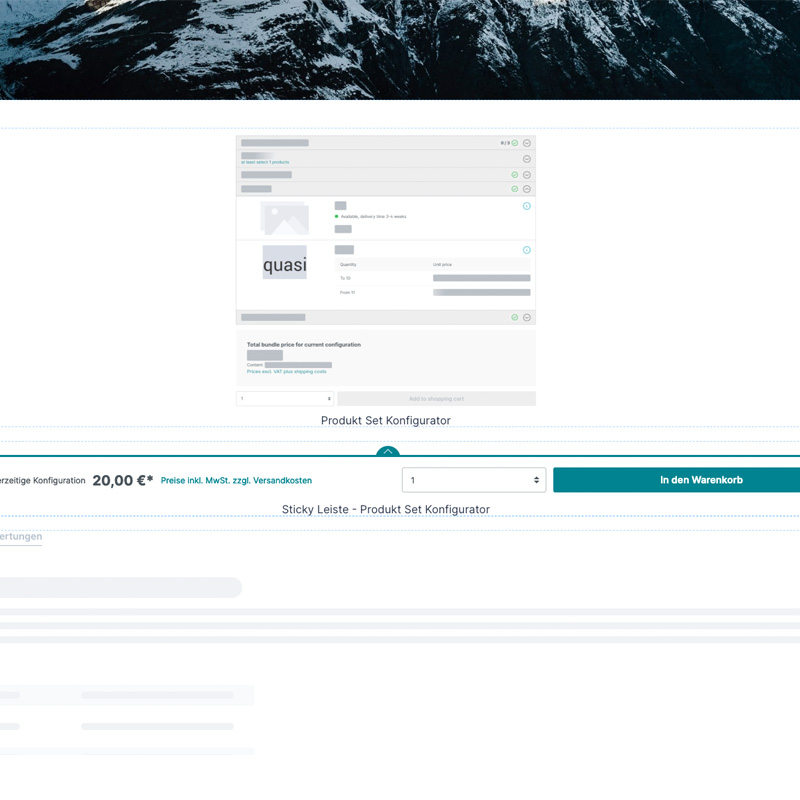Click the In den Warenkorb button
The image size is (800, 800).
(x=676, y=480)
